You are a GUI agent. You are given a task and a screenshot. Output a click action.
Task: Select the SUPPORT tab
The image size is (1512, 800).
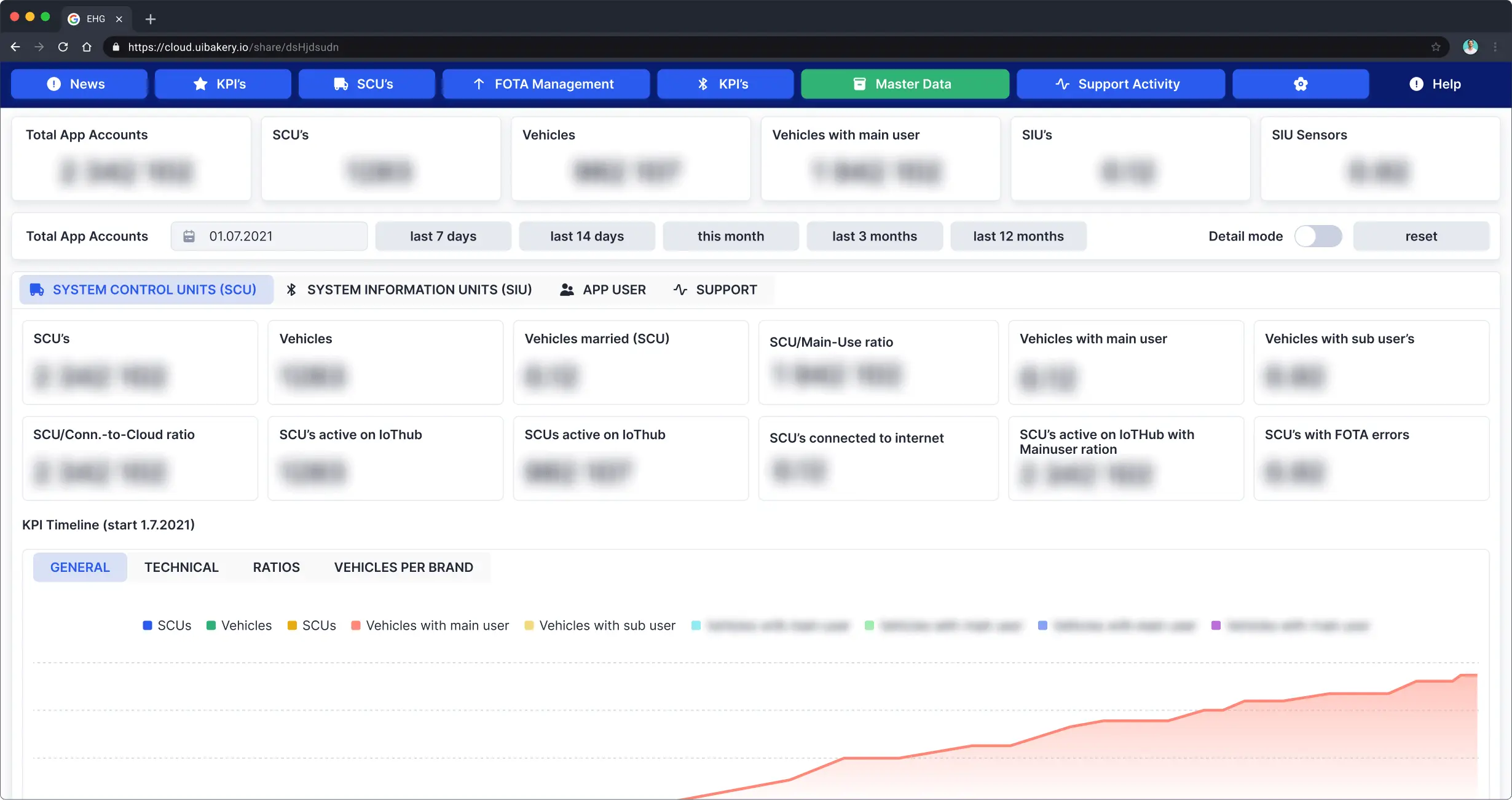(715, 290)
